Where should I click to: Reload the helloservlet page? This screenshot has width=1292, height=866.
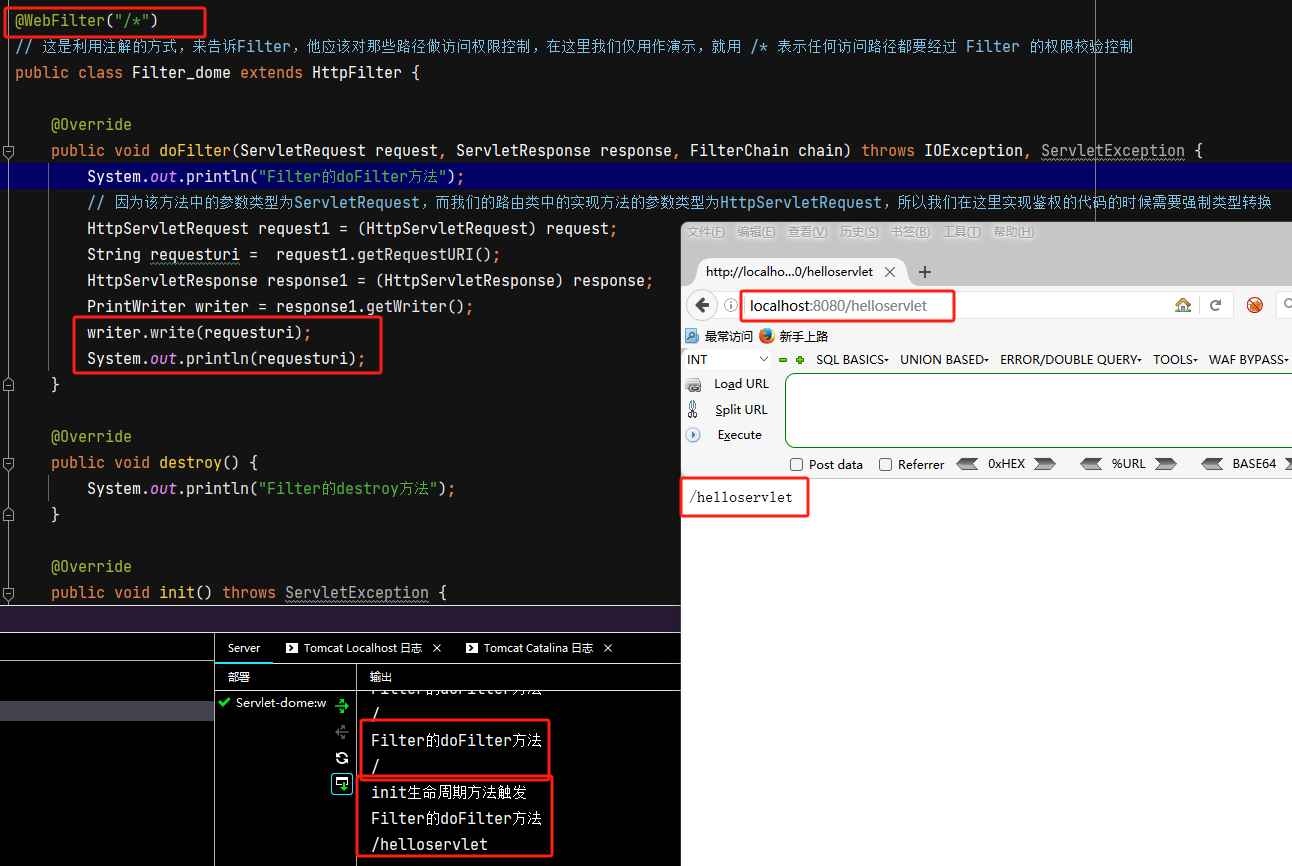coord(1216,305)
